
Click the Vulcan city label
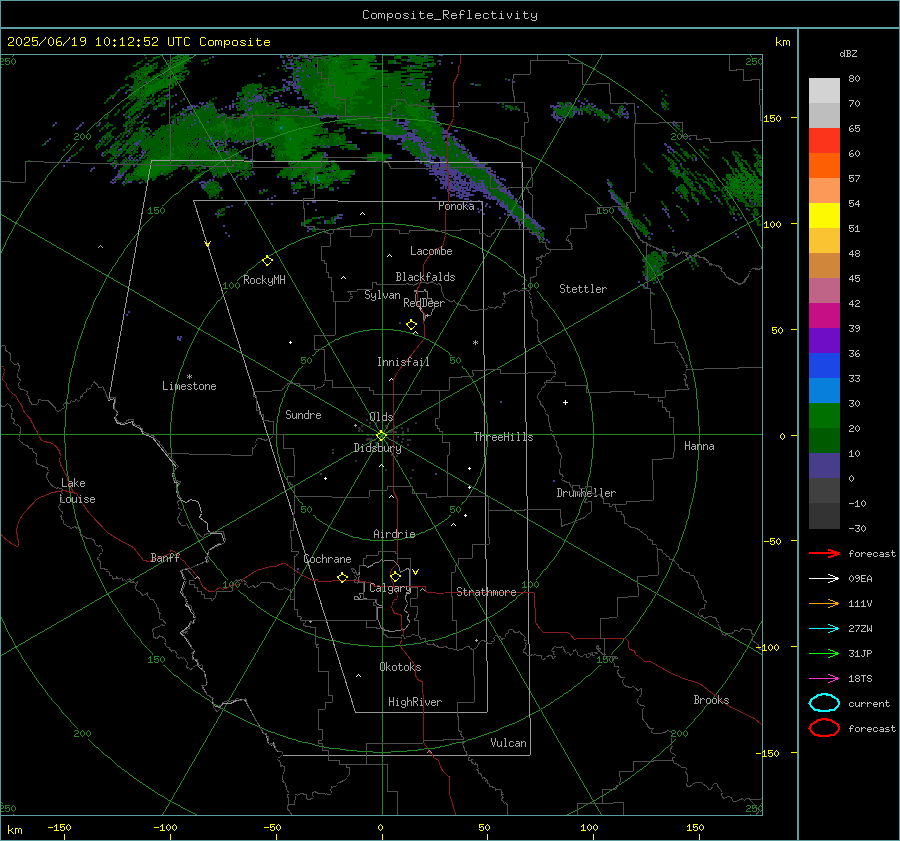coord(509,743)
